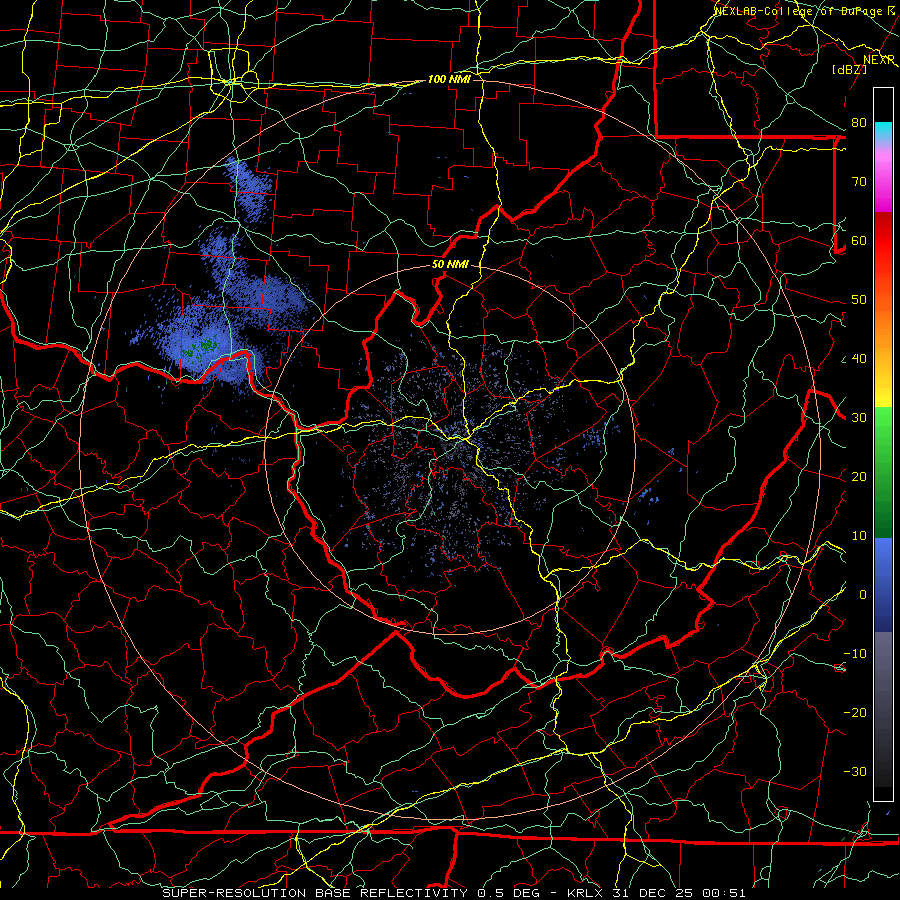Click the 50 dBZ scale label

[859, 300]
